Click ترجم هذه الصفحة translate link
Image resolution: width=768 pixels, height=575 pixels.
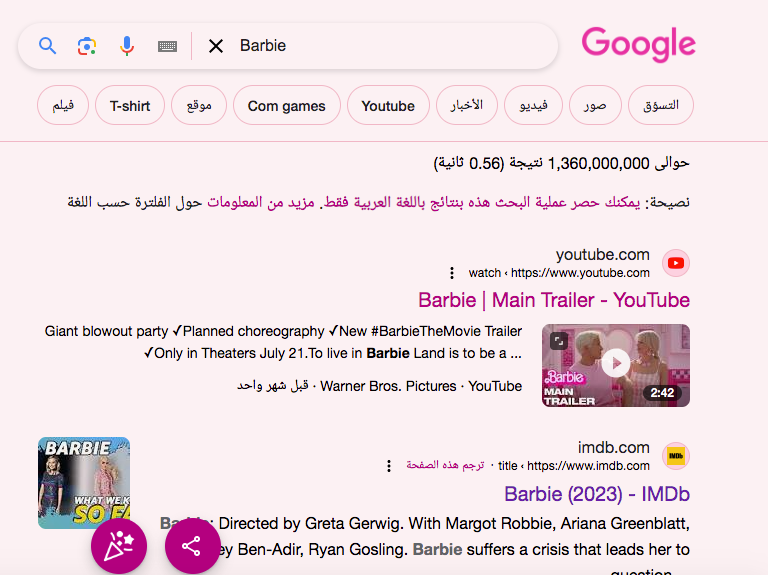[445, 465]
